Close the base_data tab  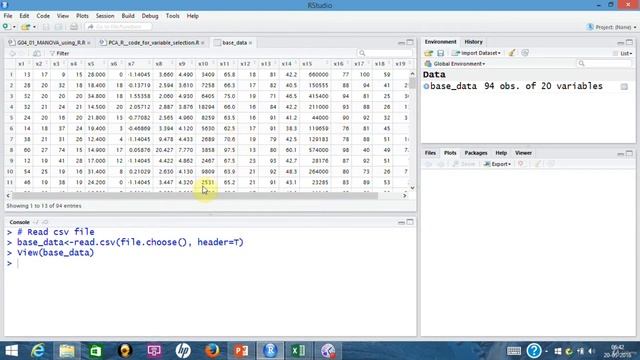click(251, 43)
